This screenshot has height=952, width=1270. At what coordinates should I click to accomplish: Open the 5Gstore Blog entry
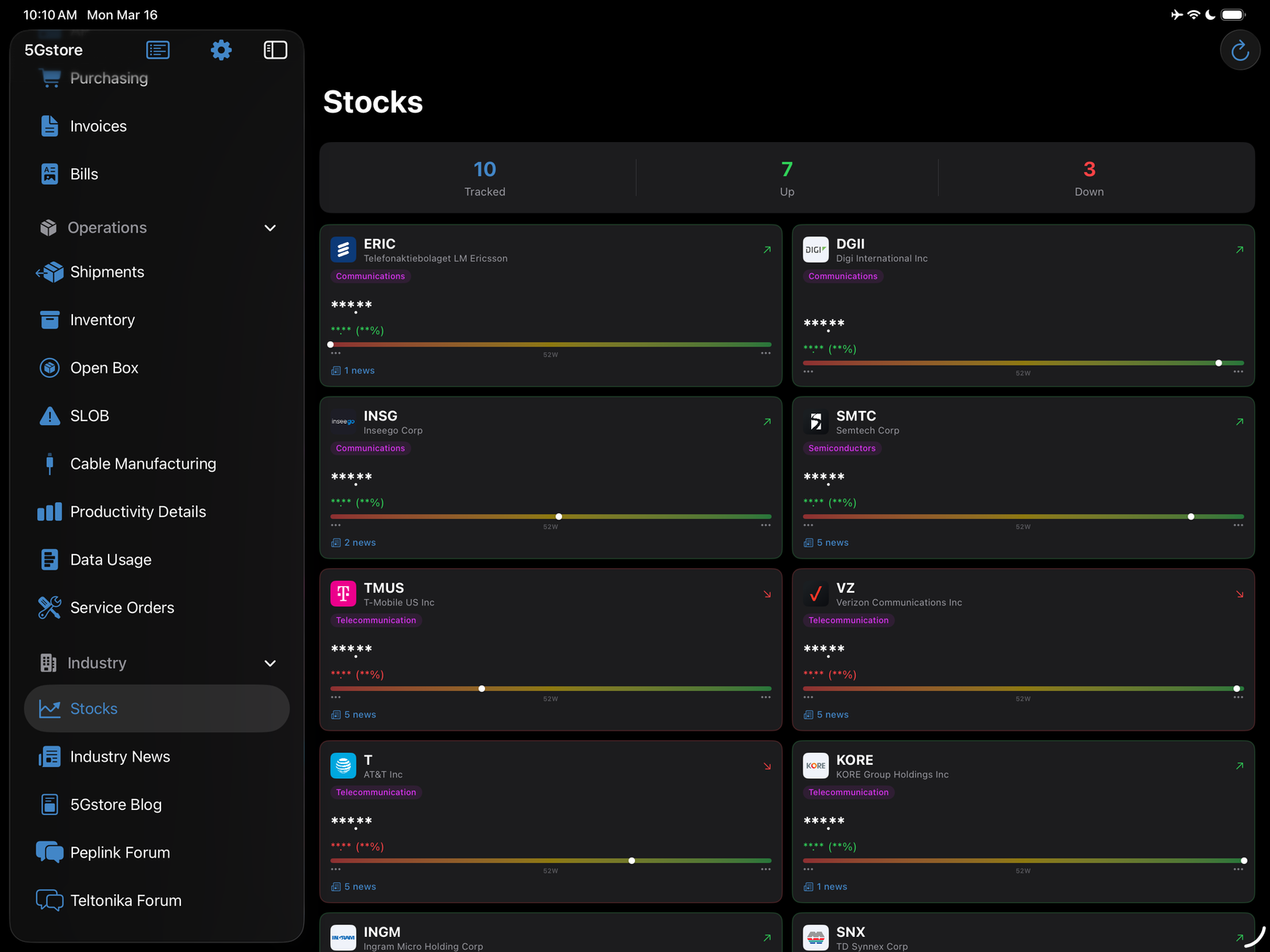click(115, 804)
